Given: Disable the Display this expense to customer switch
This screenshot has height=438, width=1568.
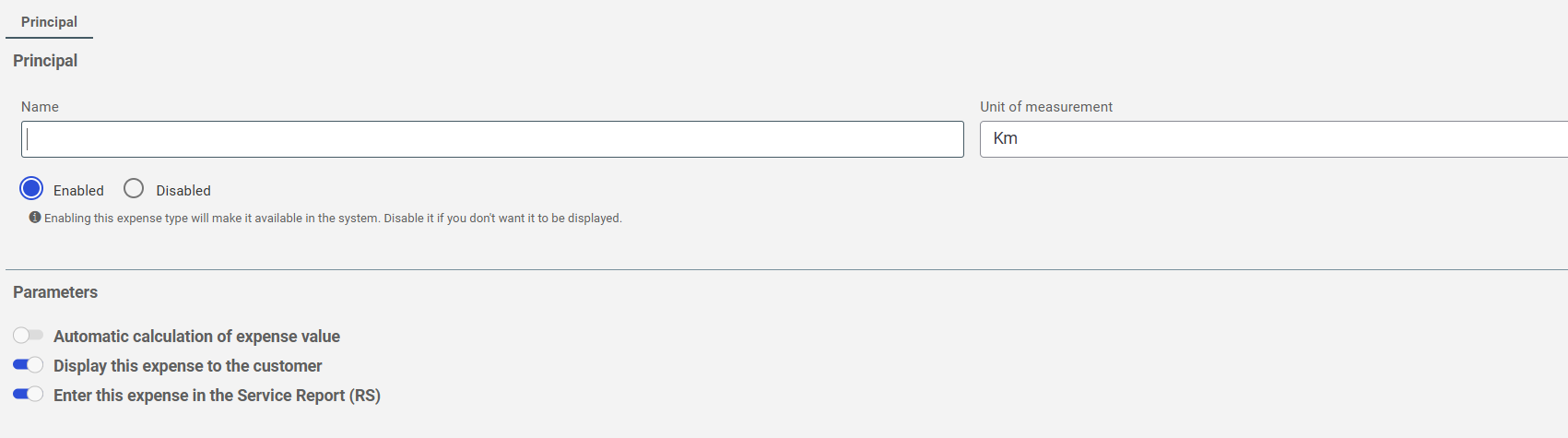Looking at the screenshot, I should tap(28, 365).
